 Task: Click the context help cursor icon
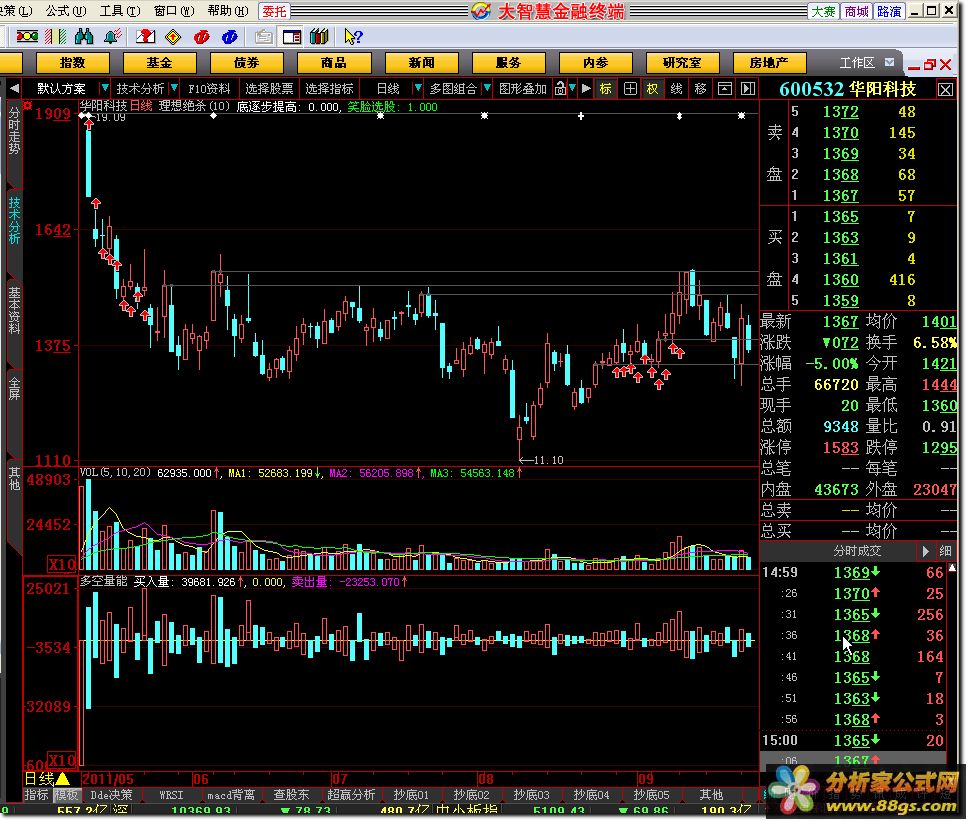[x=353, y=37]
